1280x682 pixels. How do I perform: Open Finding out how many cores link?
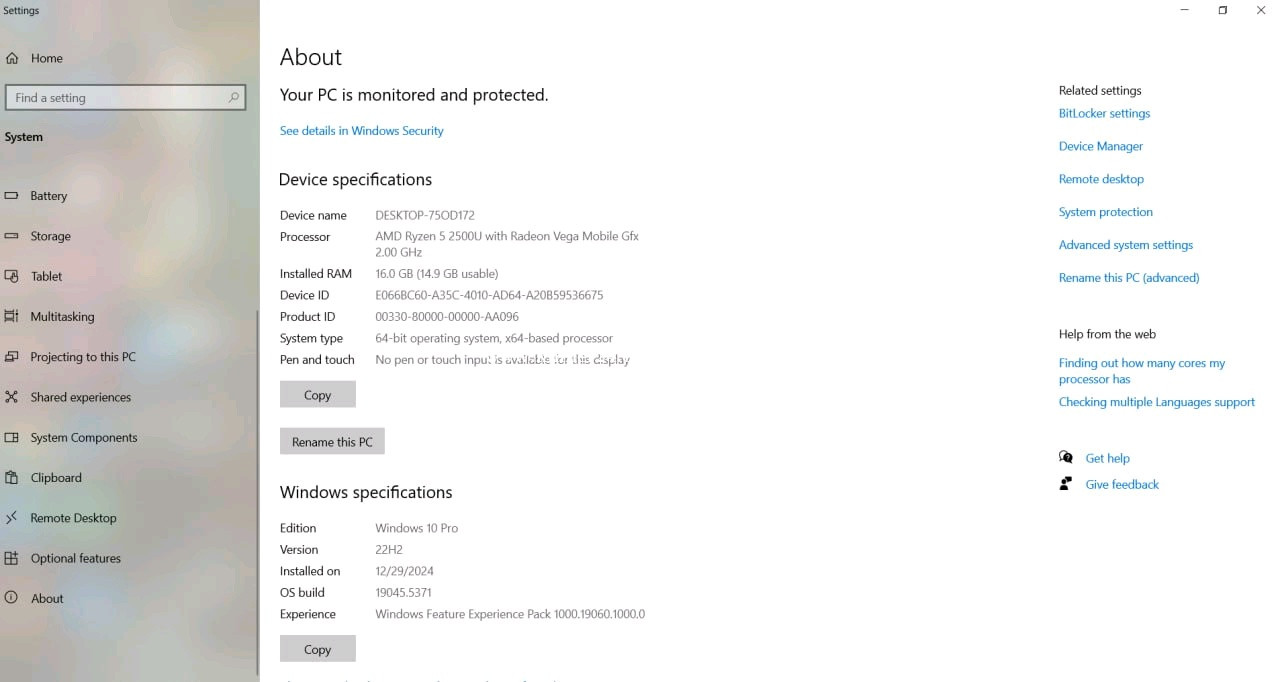(x=1142, y=371)
